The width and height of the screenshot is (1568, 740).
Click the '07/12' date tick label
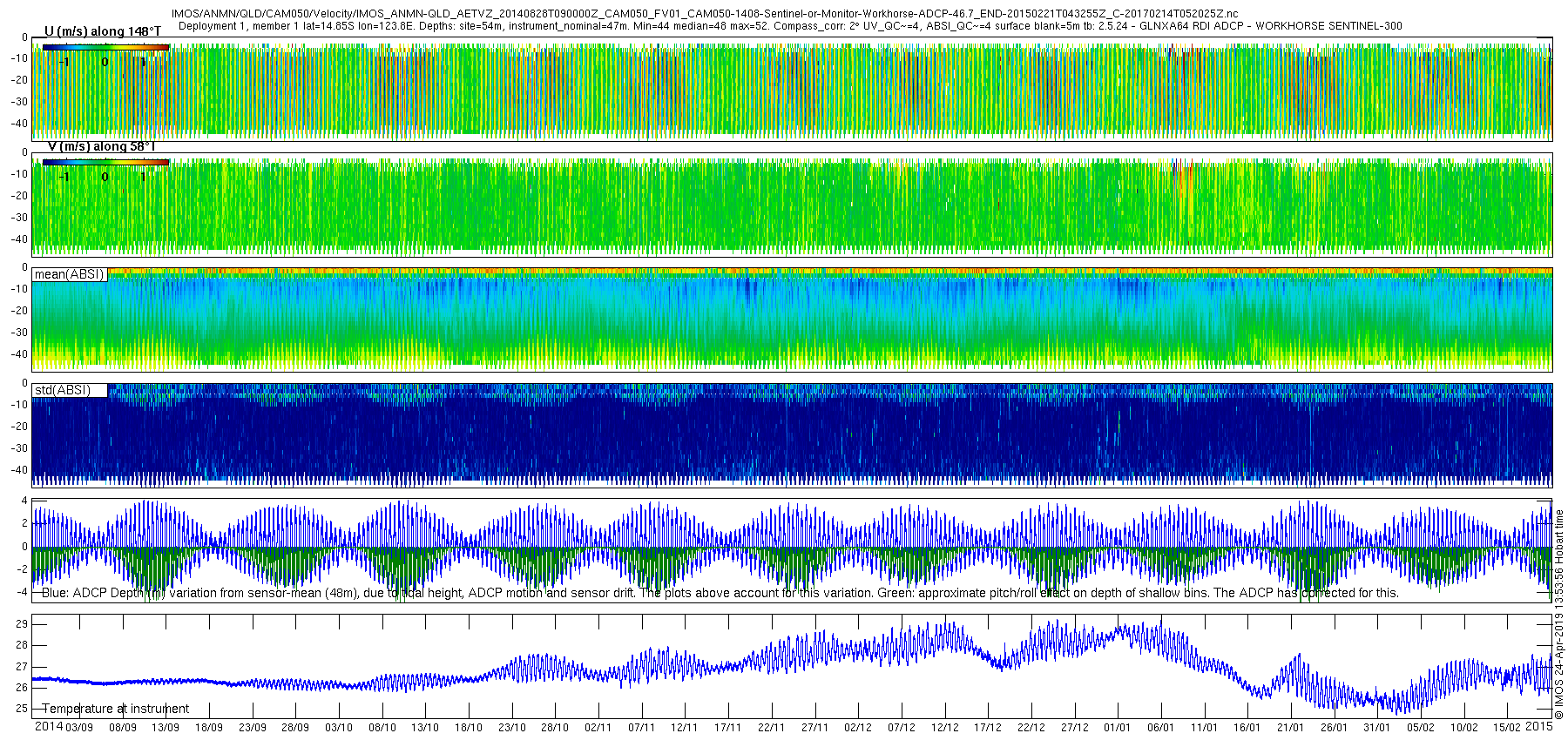pos(902,728)
